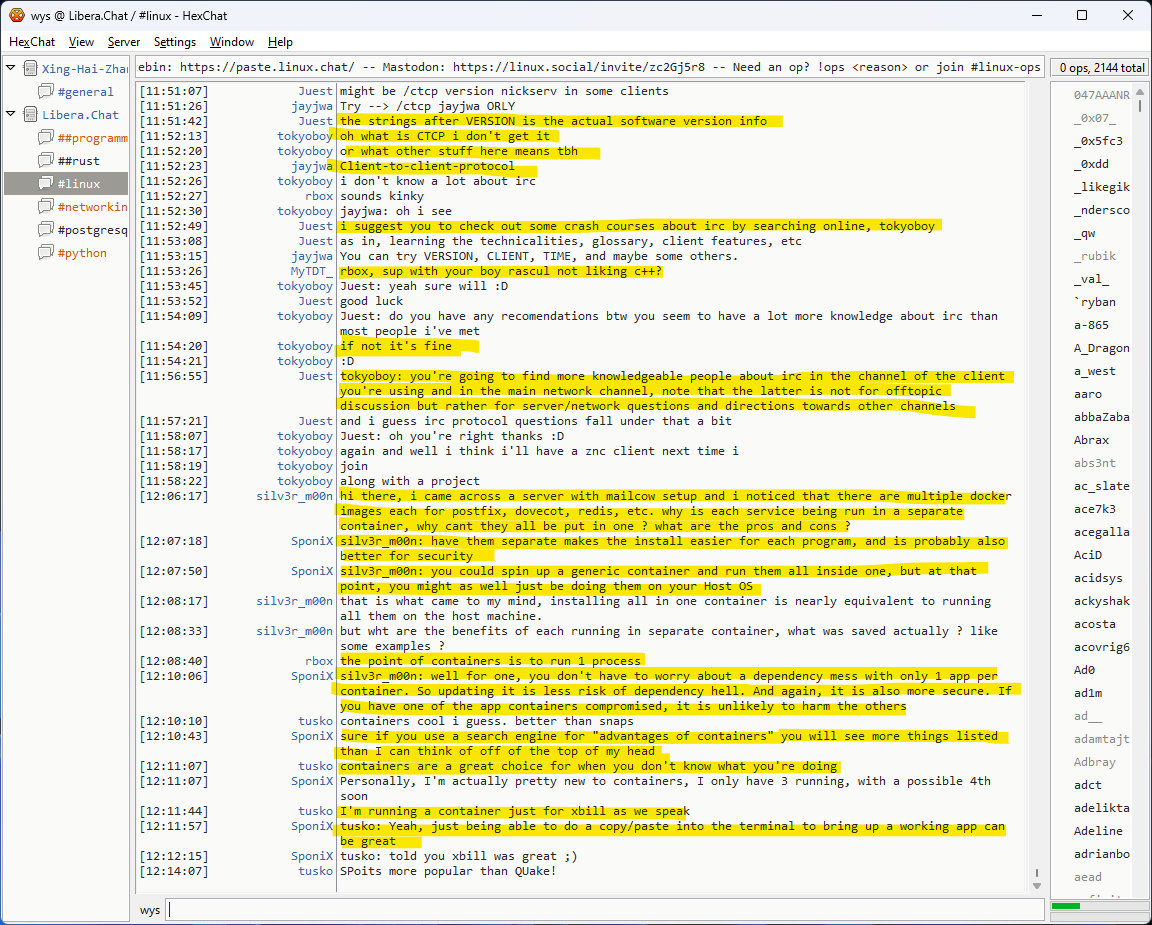
Task: Click the green lag meter bar
Action: pyautogui.click(x=1066, y=906)
